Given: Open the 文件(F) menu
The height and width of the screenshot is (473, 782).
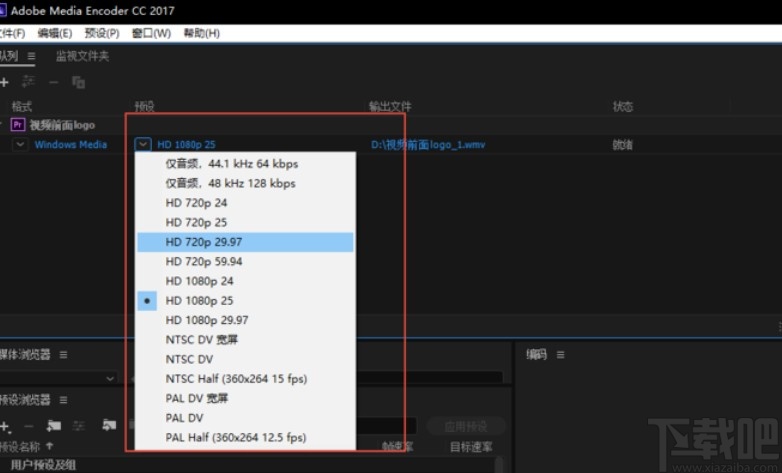Looking at the screenshot, I should click(12, 33).
